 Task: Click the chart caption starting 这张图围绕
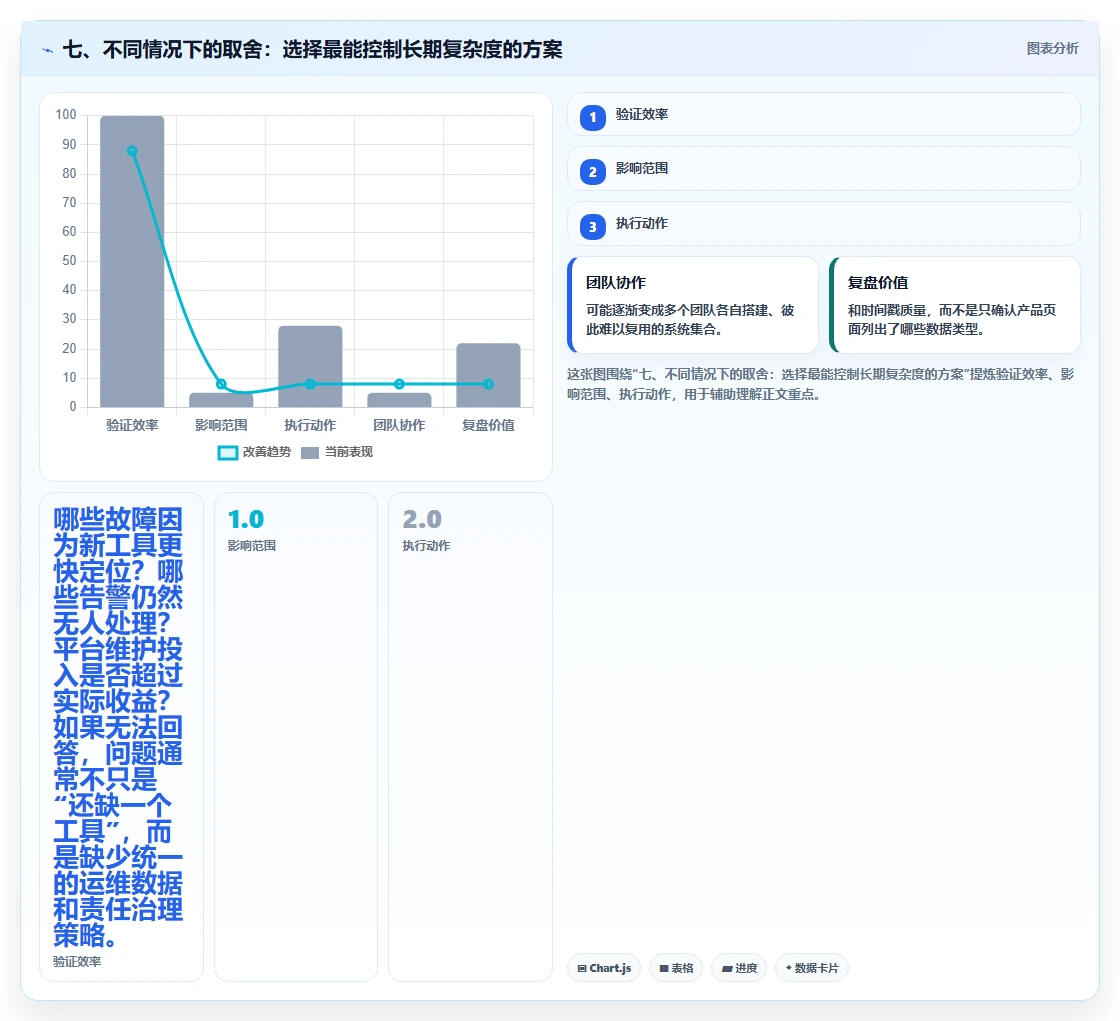821,384
